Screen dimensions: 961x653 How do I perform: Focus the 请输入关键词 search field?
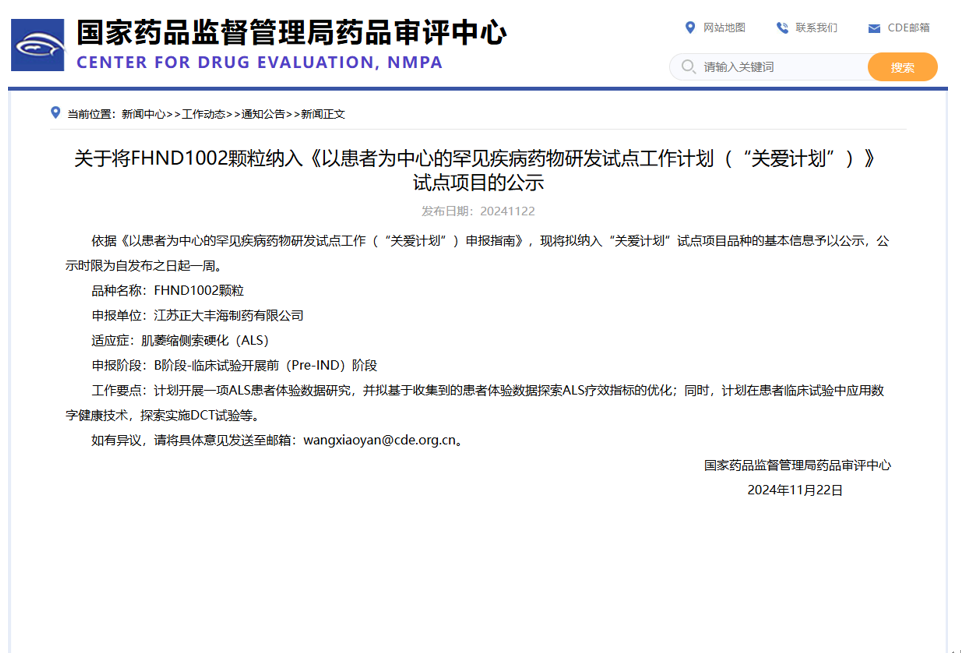780,67
